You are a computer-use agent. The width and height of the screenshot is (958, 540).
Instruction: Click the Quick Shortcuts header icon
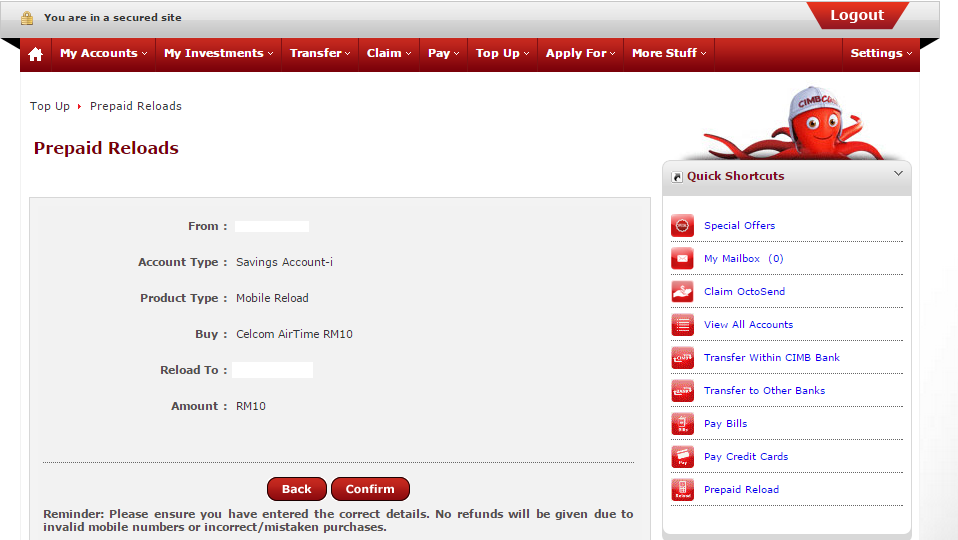click(x=677, y=177)
